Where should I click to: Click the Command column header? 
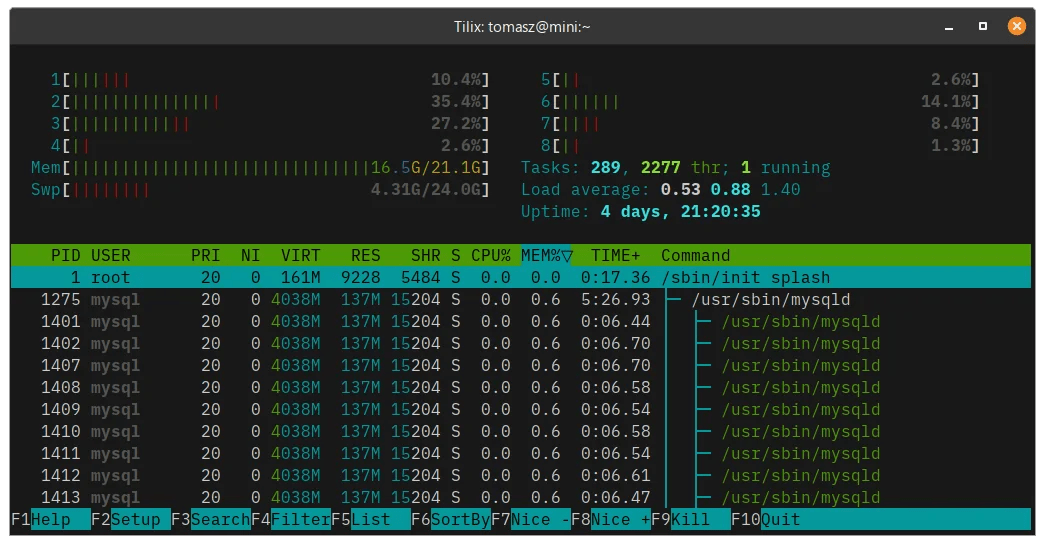point(695,256)
